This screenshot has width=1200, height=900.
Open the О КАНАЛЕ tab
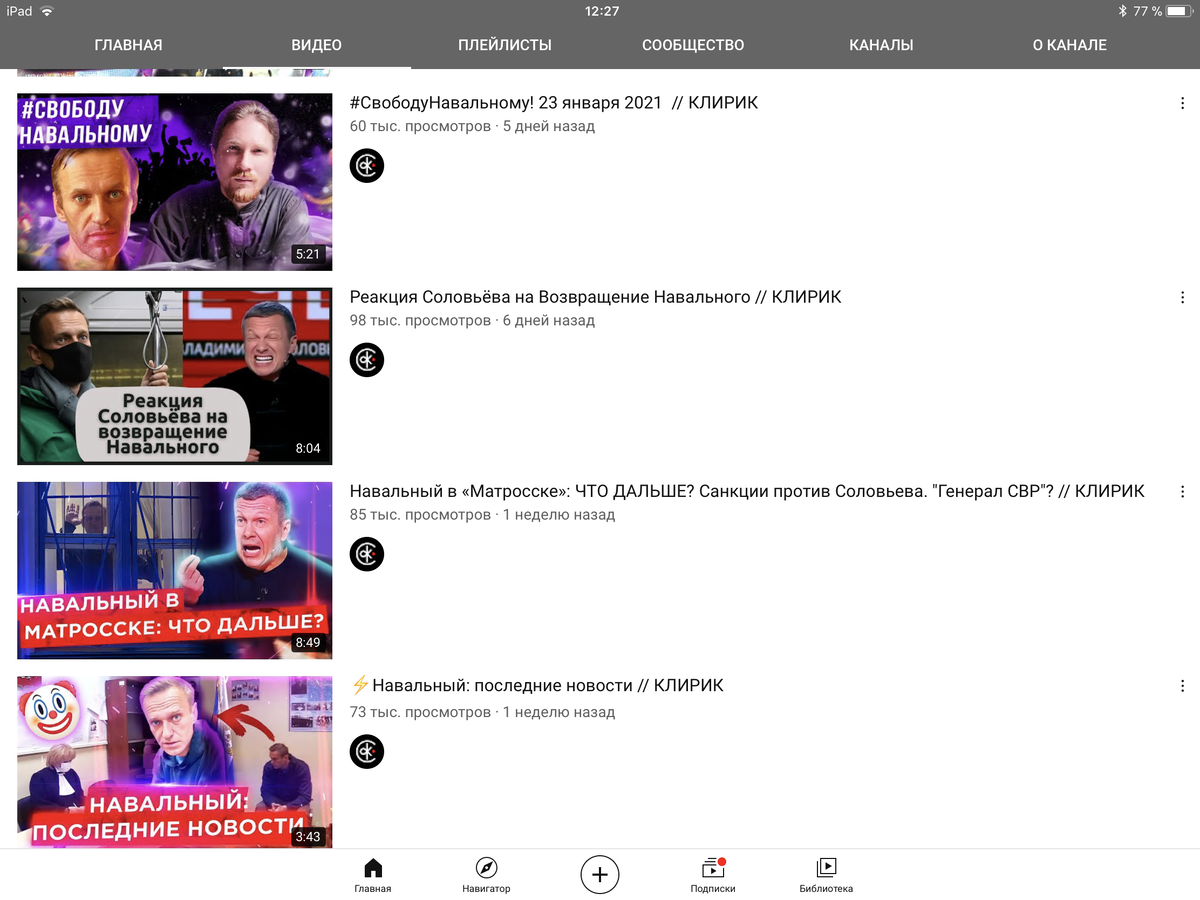click(1070, 45)
